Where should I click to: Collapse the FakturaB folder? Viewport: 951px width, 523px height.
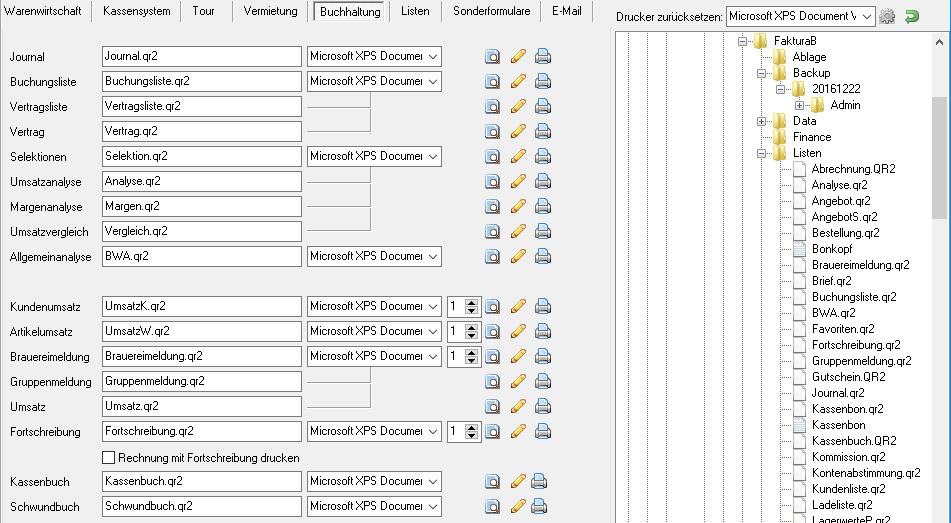pos(742,41)
